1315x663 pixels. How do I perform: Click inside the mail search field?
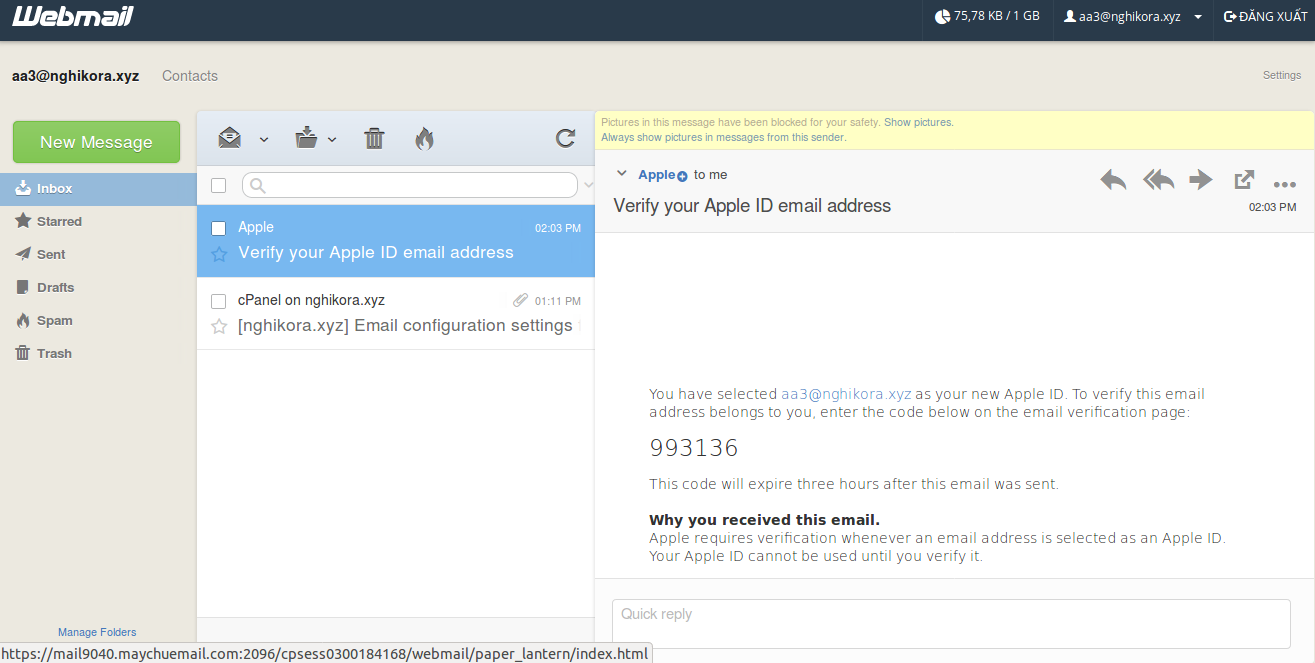tap(410, 185)
